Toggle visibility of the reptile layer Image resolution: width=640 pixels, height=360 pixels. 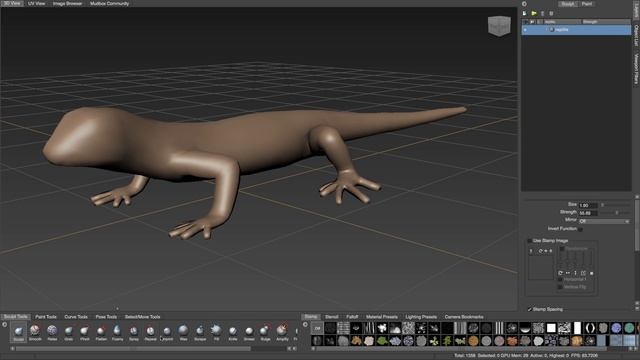[x=525, y=30]
